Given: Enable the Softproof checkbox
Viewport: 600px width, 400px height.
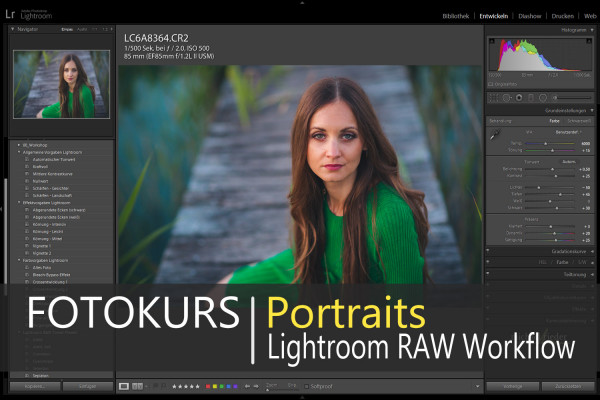Looking at the screenshot, I should coord(307,387).
